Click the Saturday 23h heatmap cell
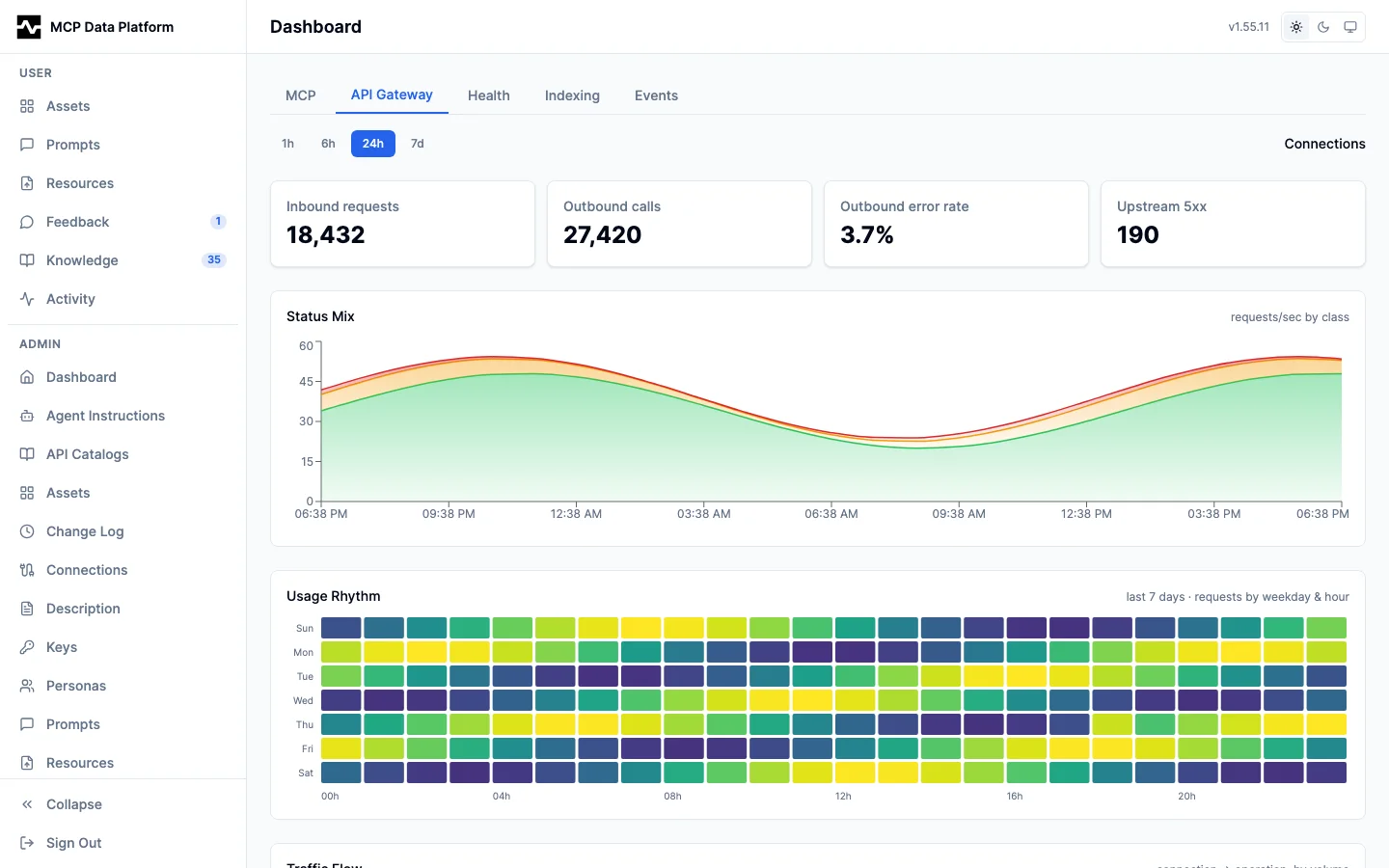The width and height of the screenshot is (1389, 868). (1326, 773)
